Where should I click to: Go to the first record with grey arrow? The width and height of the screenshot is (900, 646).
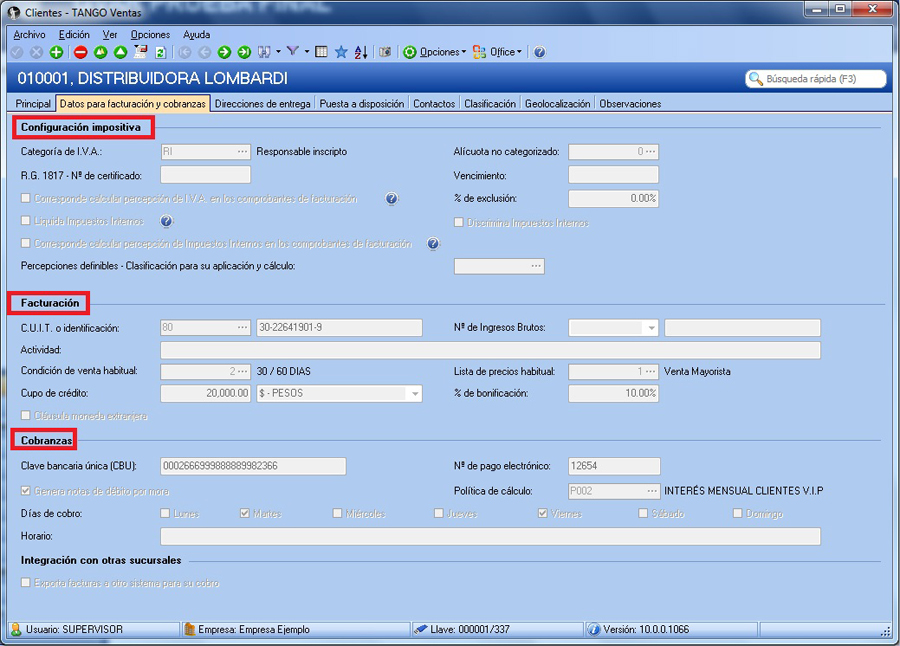(x=185, y=52)
